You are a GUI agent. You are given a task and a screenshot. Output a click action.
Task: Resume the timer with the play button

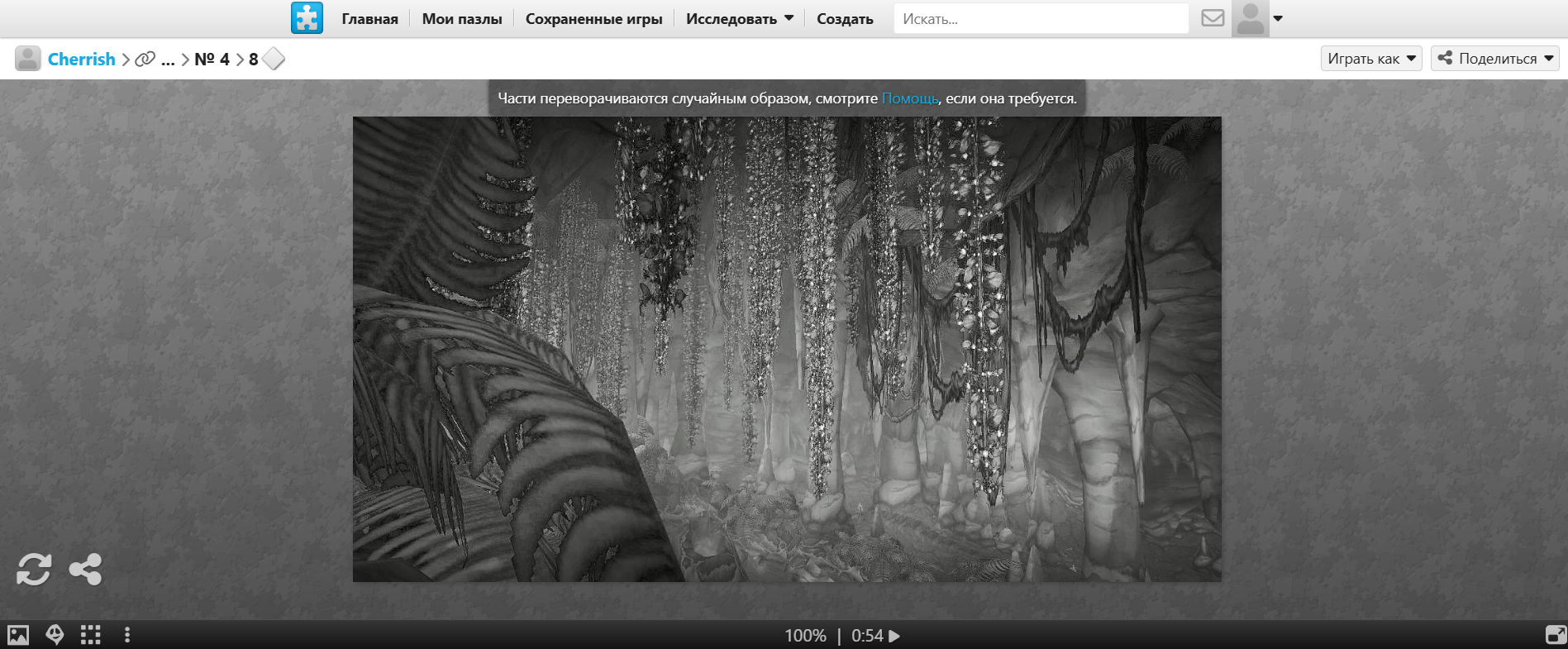click(x=894, y=636)
